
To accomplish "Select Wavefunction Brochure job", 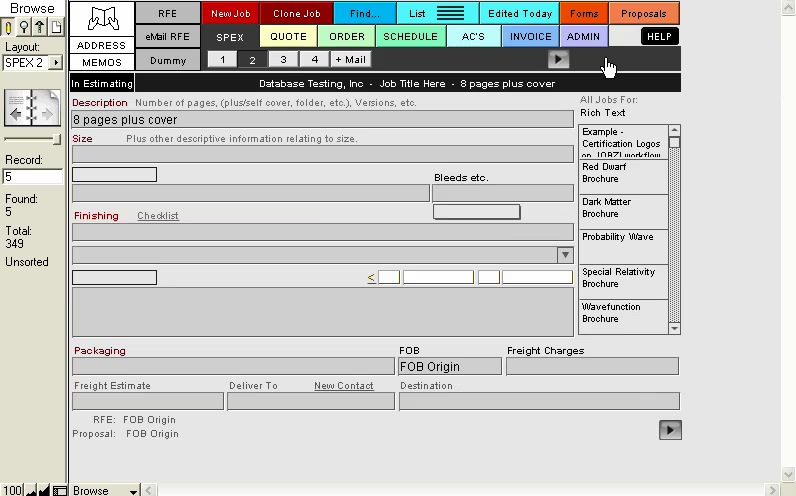I will [x=623, y=317].
